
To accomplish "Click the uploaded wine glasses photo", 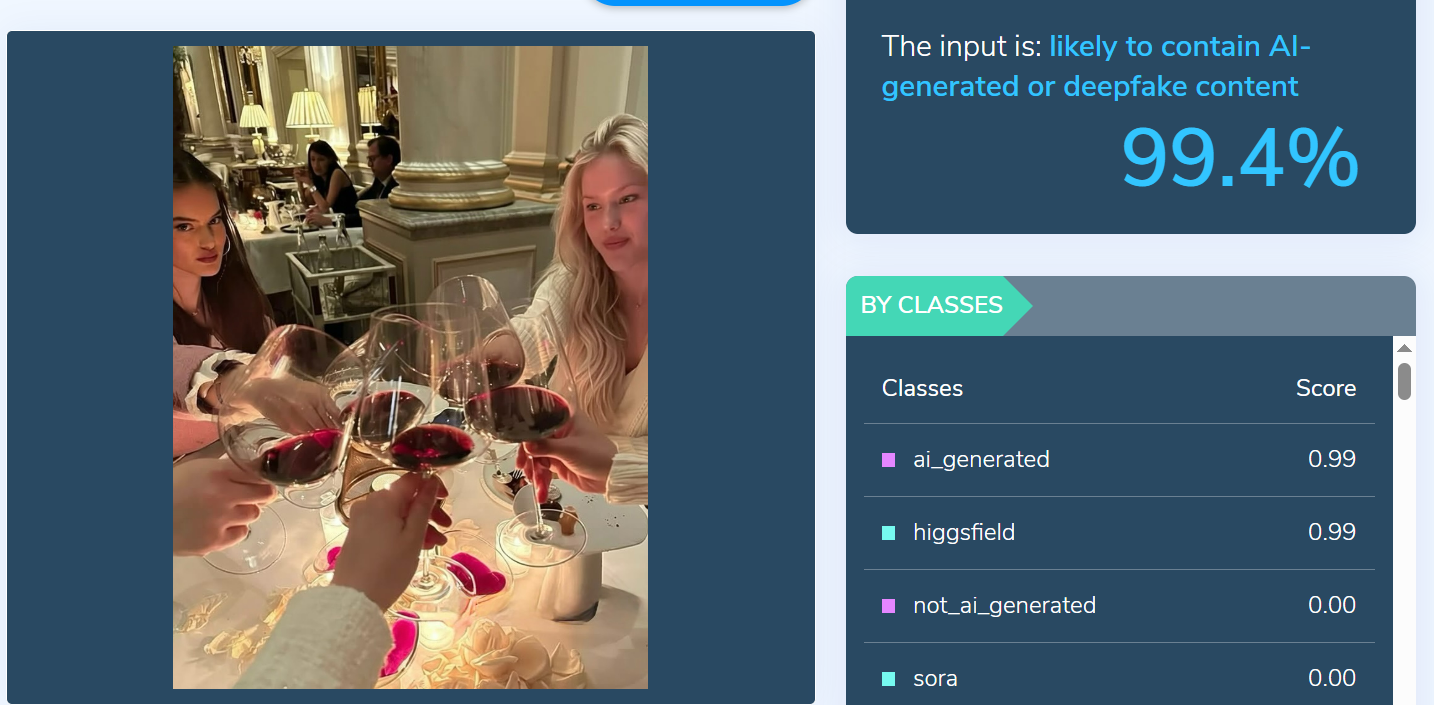I will pos(410,367).
